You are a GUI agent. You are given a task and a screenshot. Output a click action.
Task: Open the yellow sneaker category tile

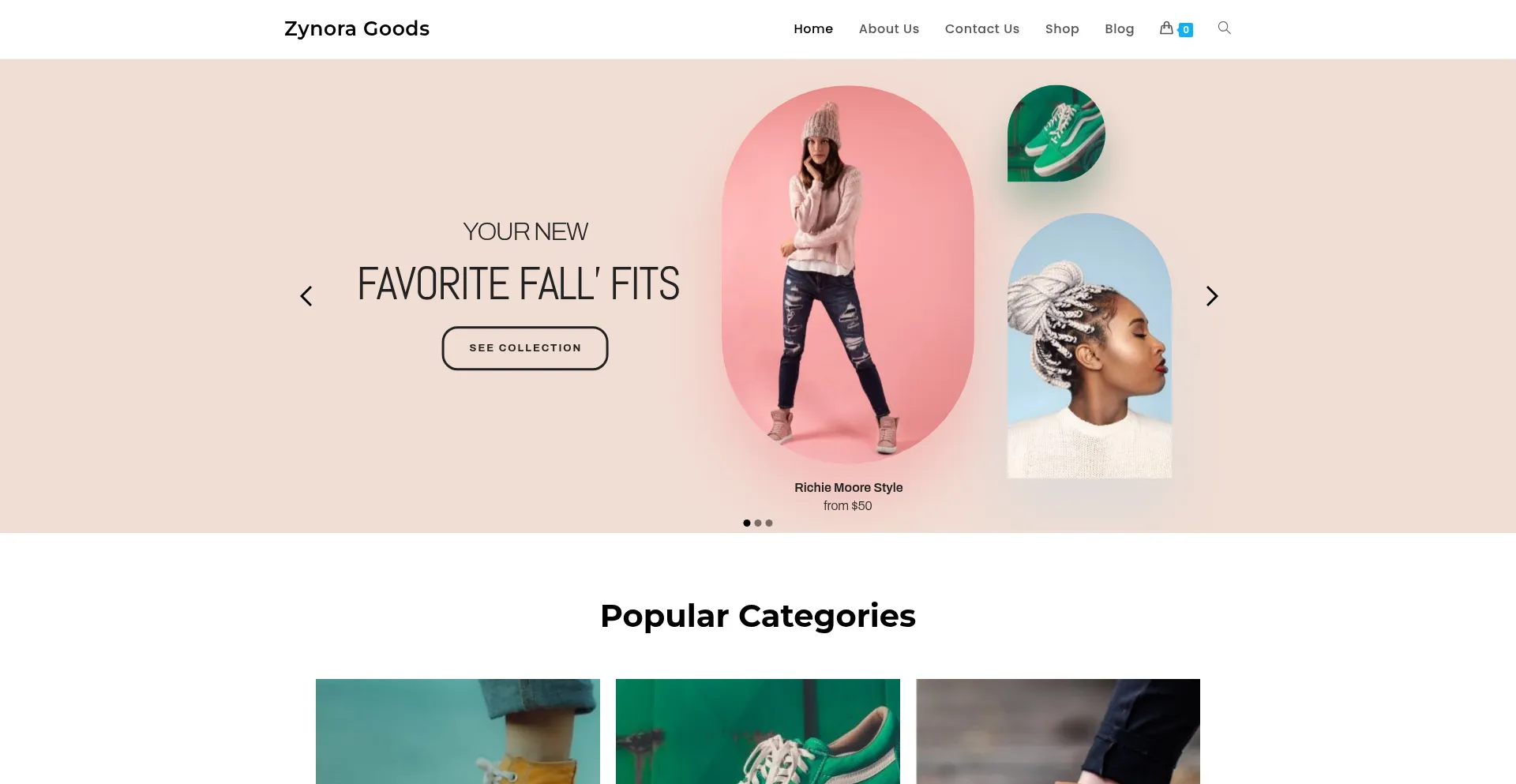pos(458,731)
